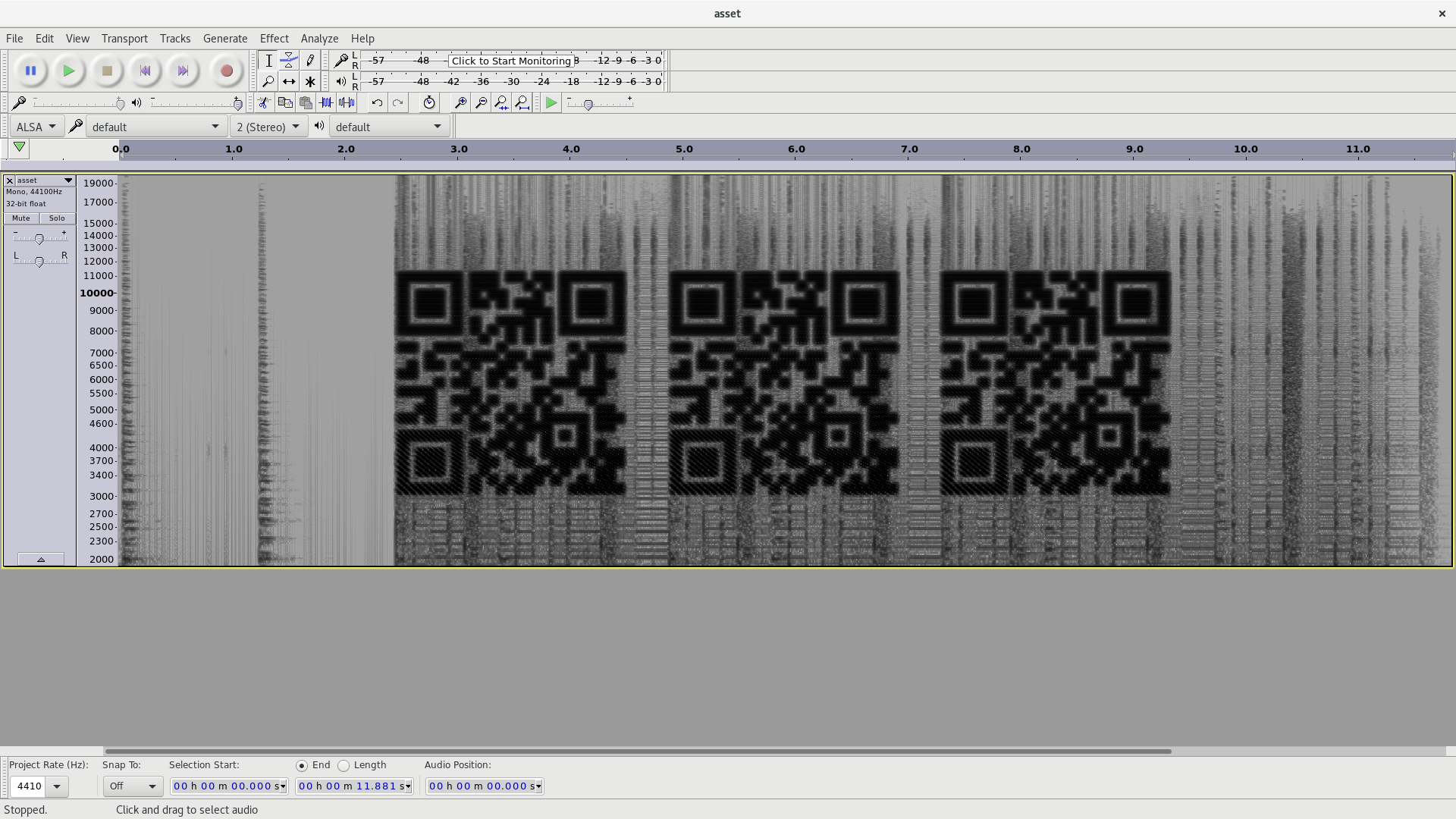
Task: Open Audio Position time format dropdown
Action: (539, 786)
